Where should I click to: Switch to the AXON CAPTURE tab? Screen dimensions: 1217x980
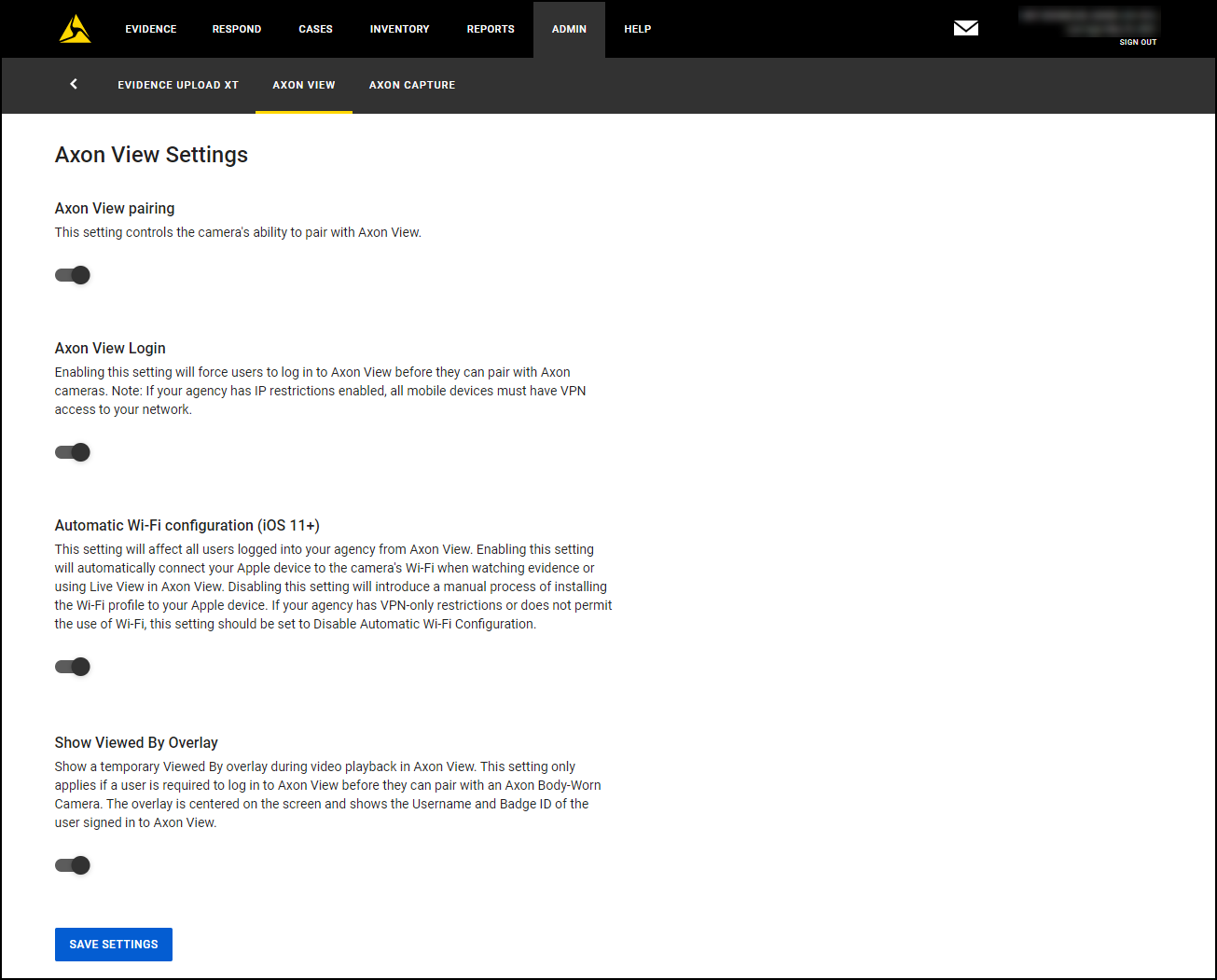pos(411,85)
